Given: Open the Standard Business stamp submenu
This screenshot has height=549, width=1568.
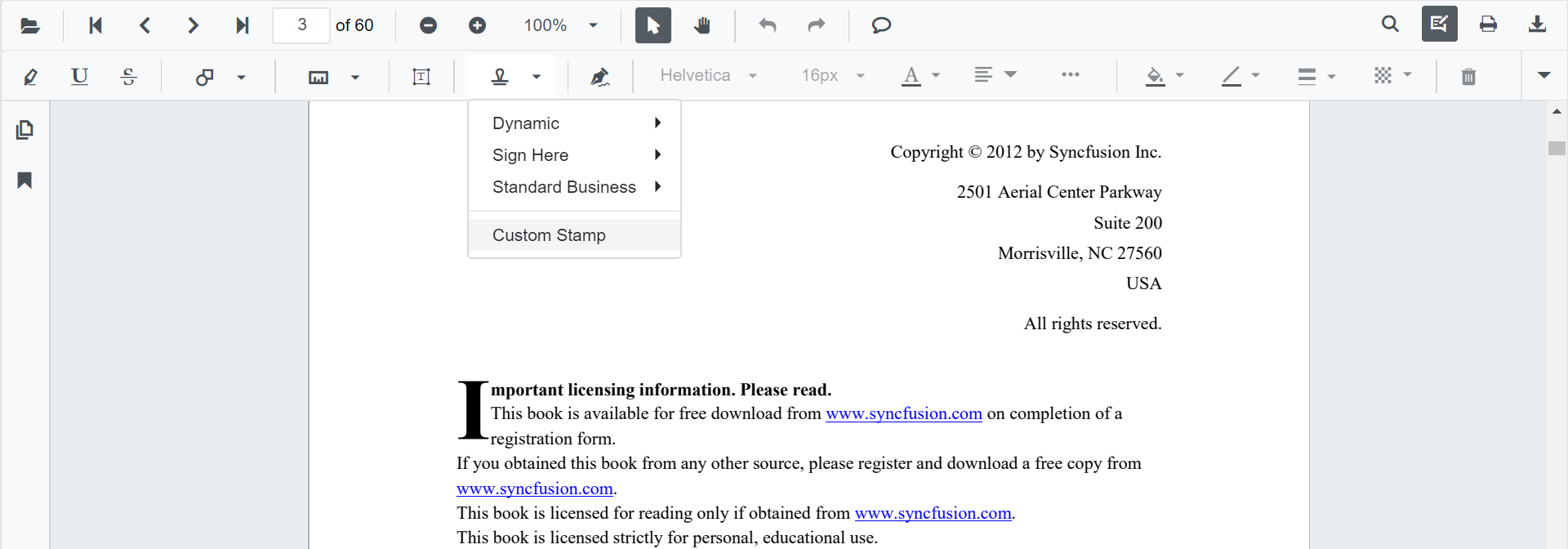Looking at the screenshot, I should point(574,187).
